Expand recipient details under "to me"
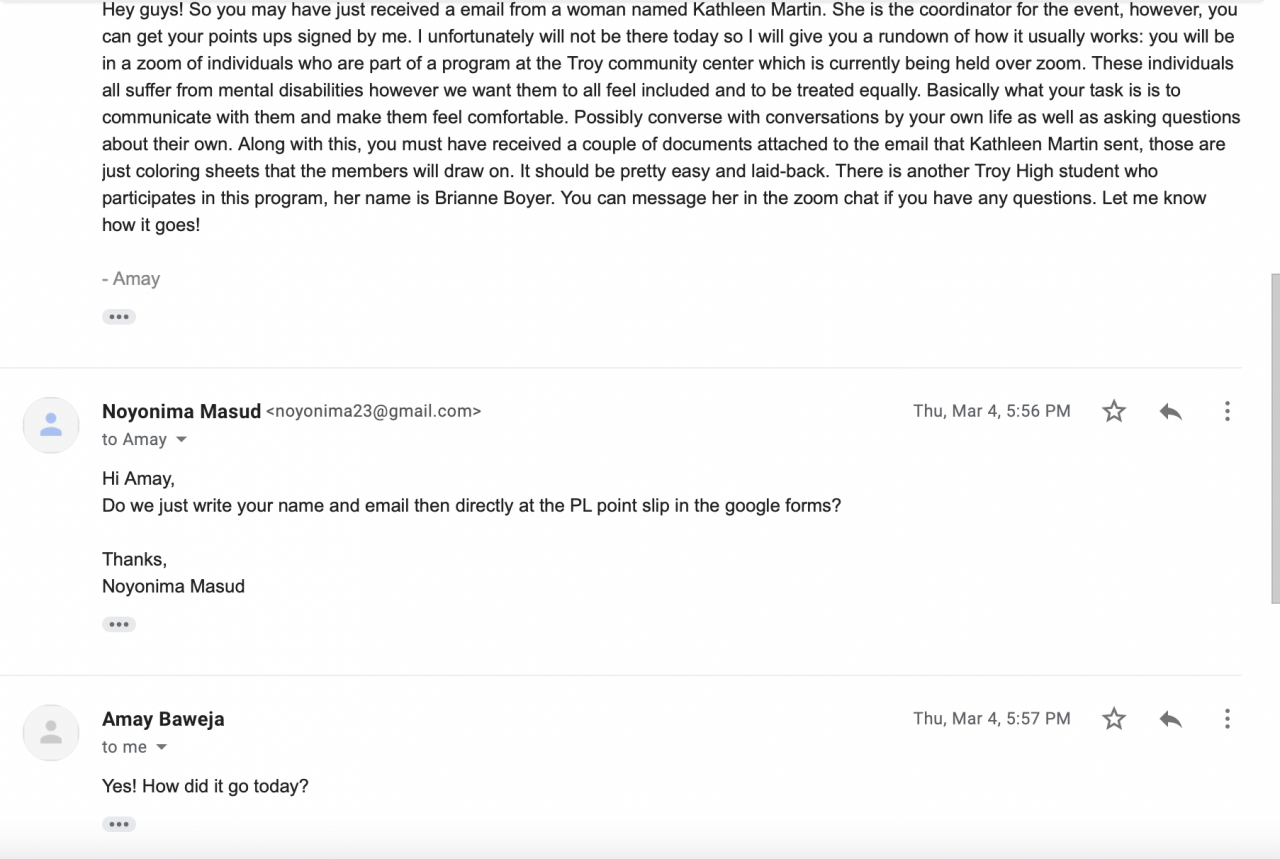Screen dimensions: 1280x859 coord(161,748)
